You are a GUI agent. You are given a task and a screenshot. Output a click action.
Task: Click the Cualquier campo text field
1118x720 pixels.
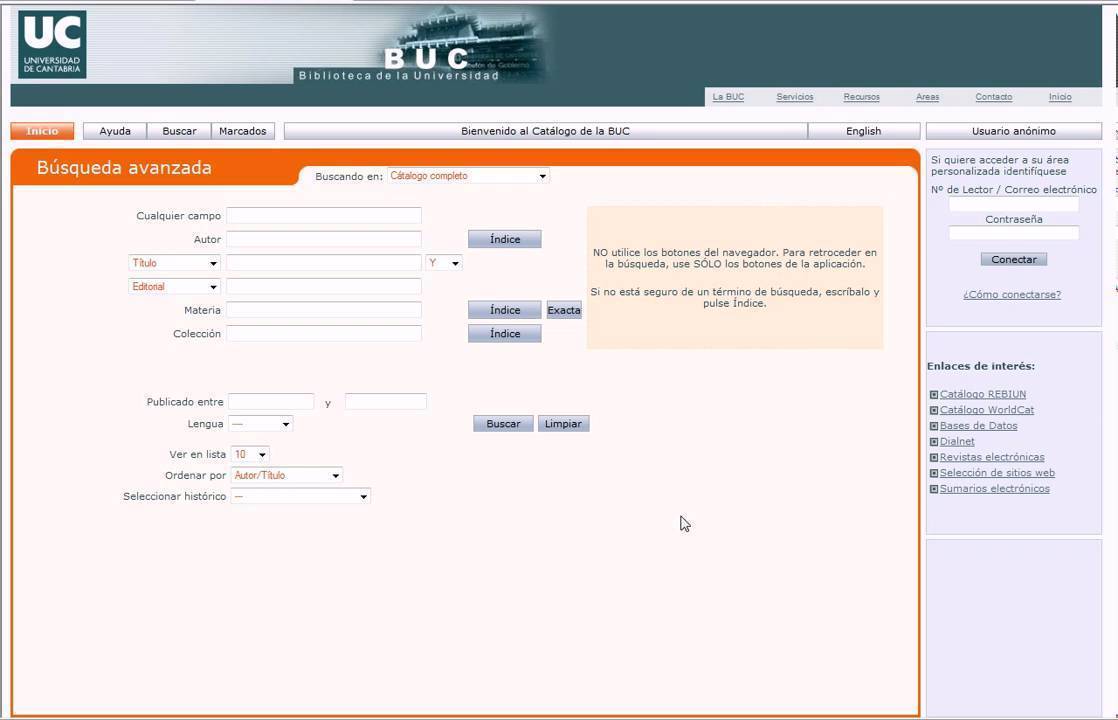323,216
